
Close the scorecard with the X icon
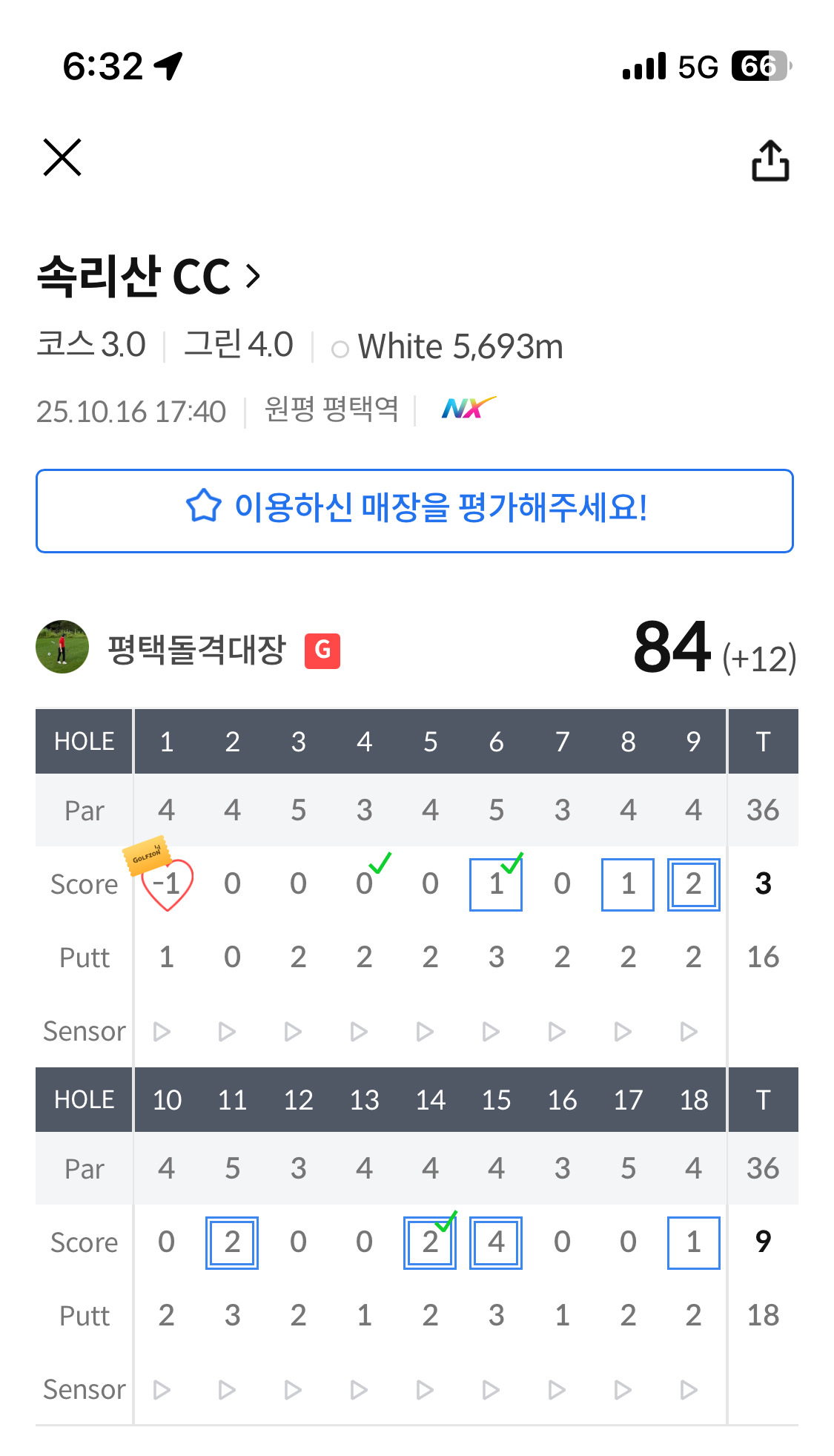point(62,157)
